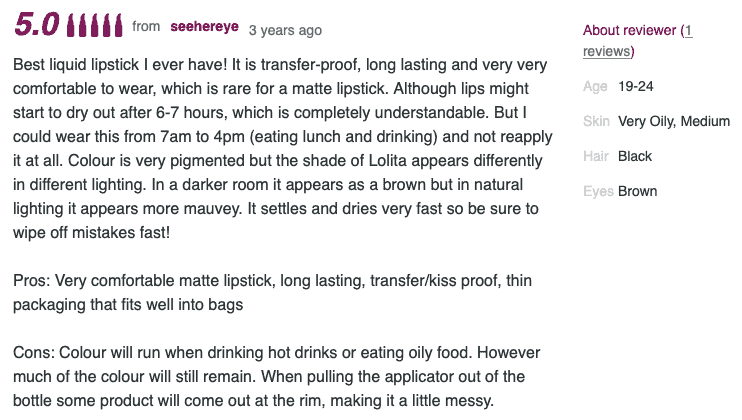Select the eyes value "Brown"
This screenshot has width=742, height=420.
point(638,192)
